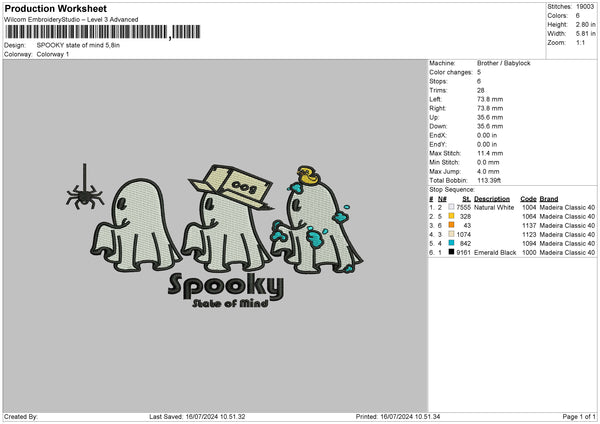This screenshot has width=600, height=424.
Task: Click the 'EndX:' label
Action: tap(437, 135)
